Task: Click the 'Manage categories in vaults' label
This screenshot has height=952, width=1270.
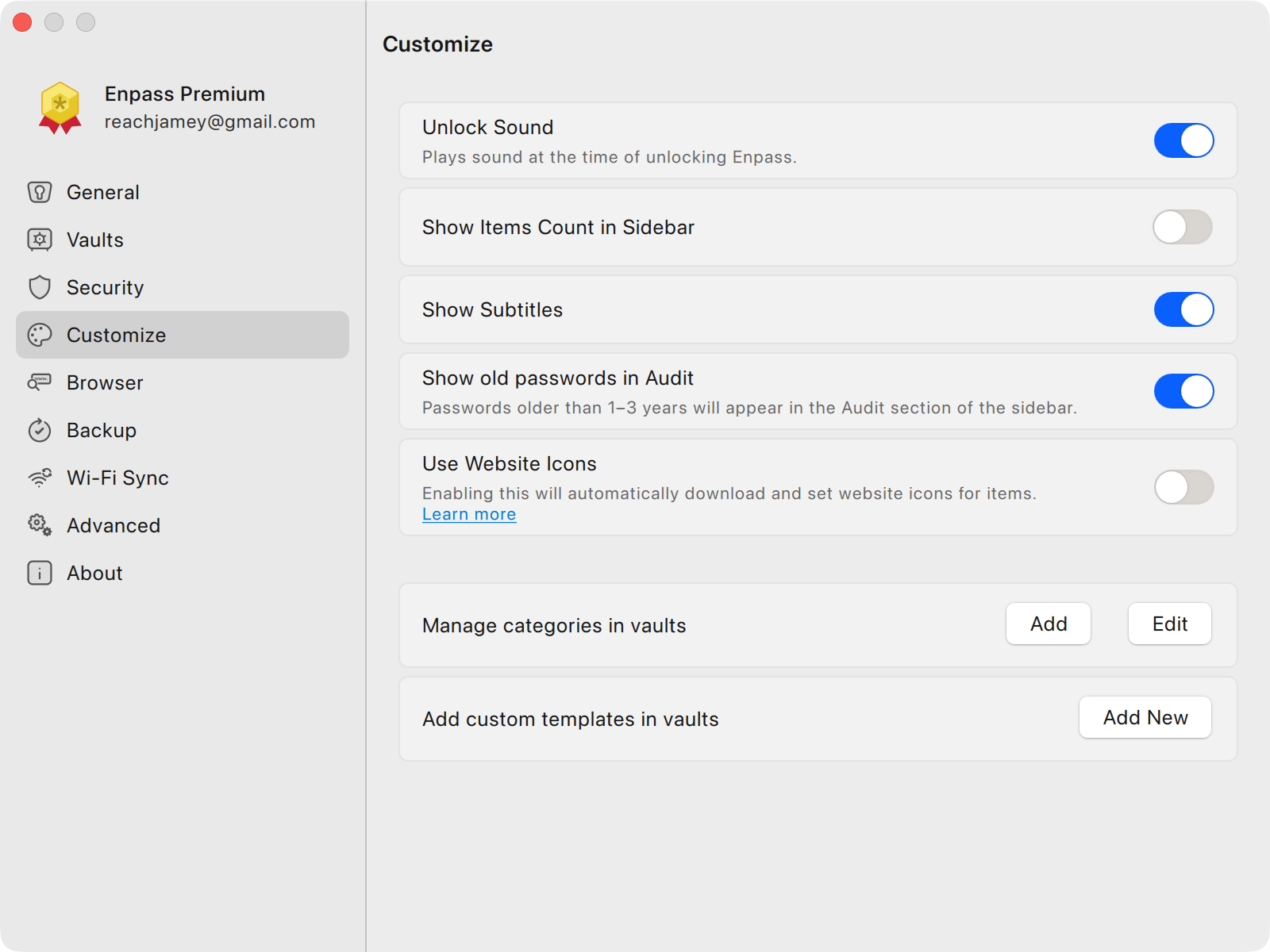Action: 554,625
